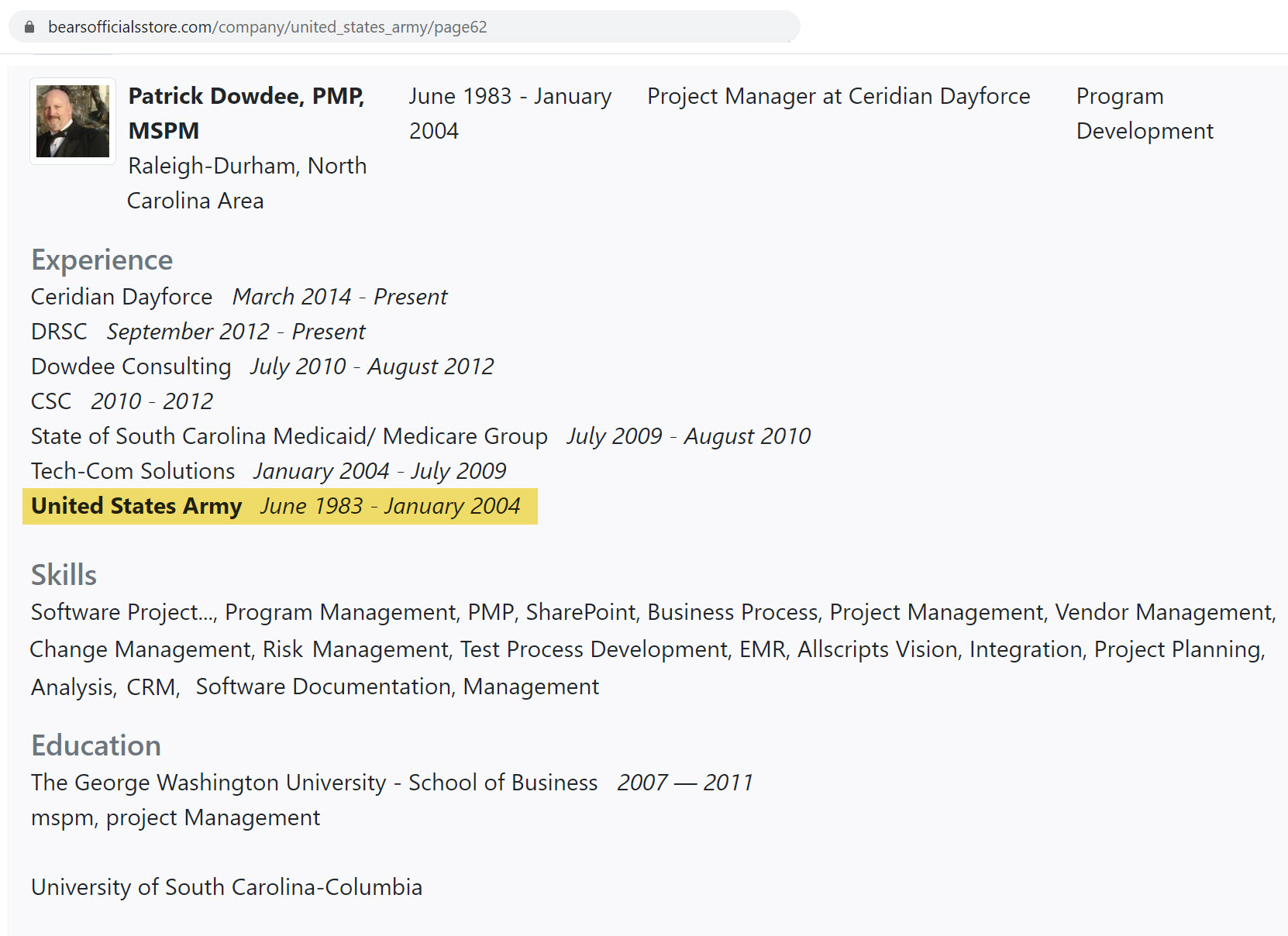Click the Tech-Com Solutions experience entry
Screen dimensions: 1288x936
[133, 471]
